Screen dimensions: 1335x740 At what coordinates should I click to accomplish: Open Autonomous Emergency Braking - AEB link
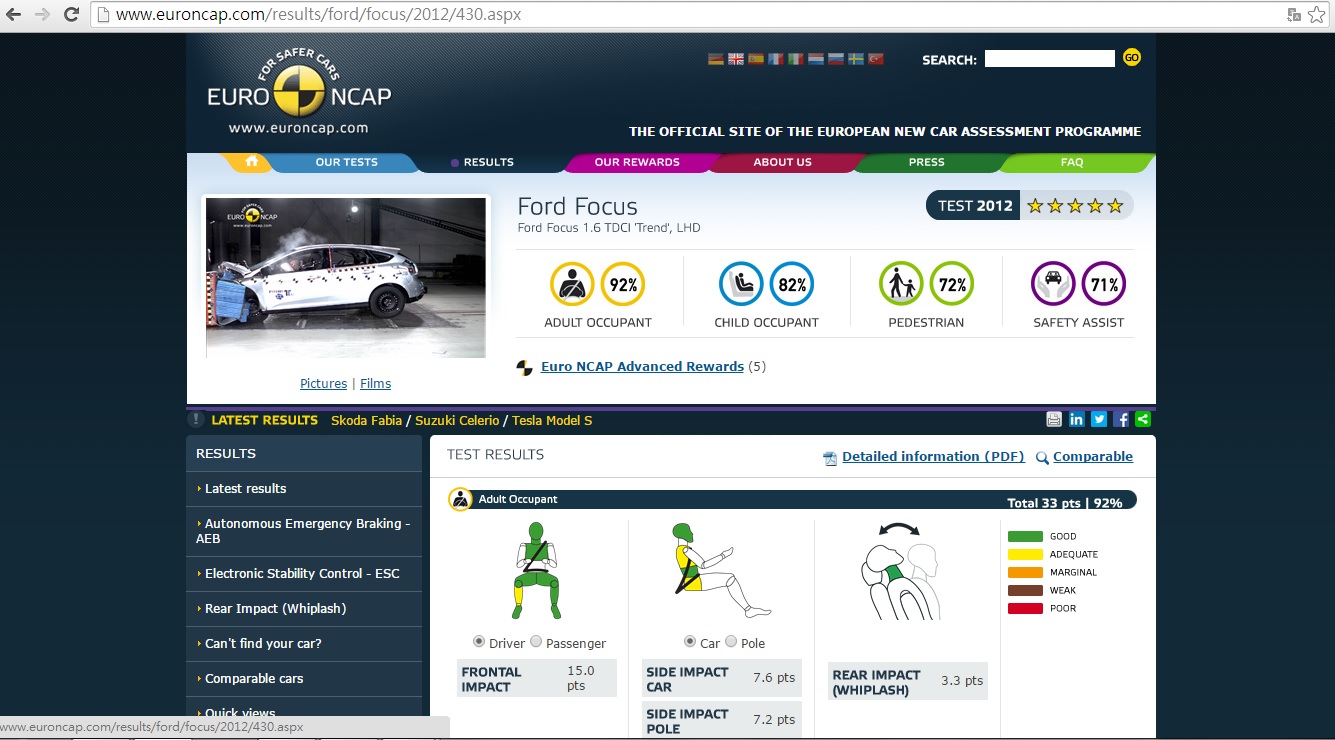(x=303, y=531)
